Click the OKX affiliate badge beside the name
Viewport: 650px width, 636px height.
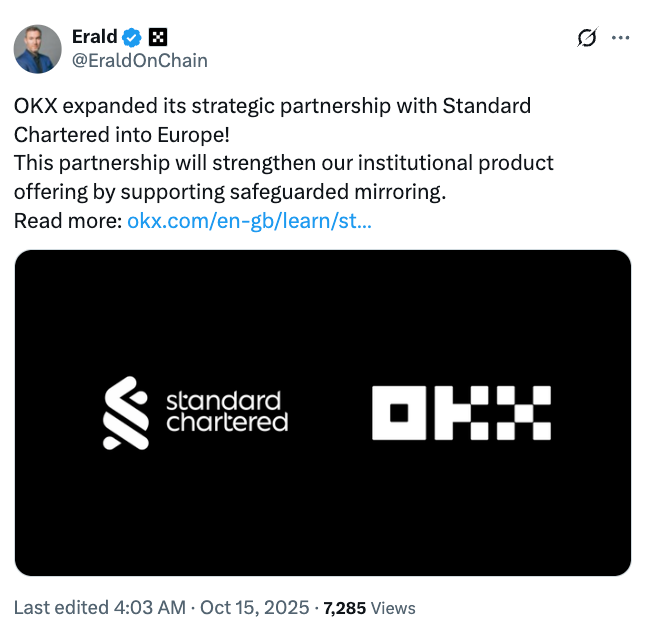[158, 38]
